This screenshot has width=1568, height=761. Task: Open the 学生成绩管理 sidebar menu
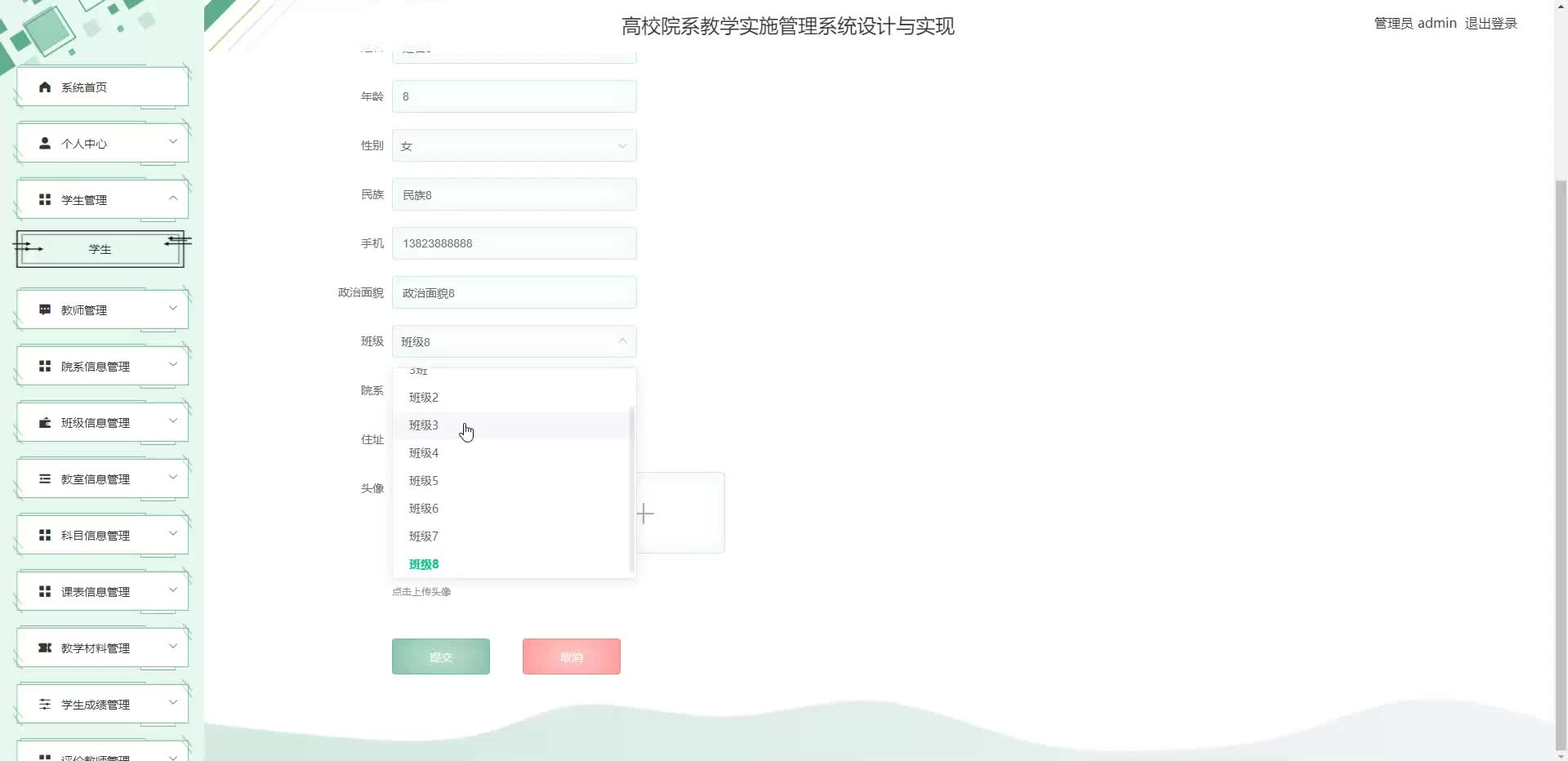[102, 704]
